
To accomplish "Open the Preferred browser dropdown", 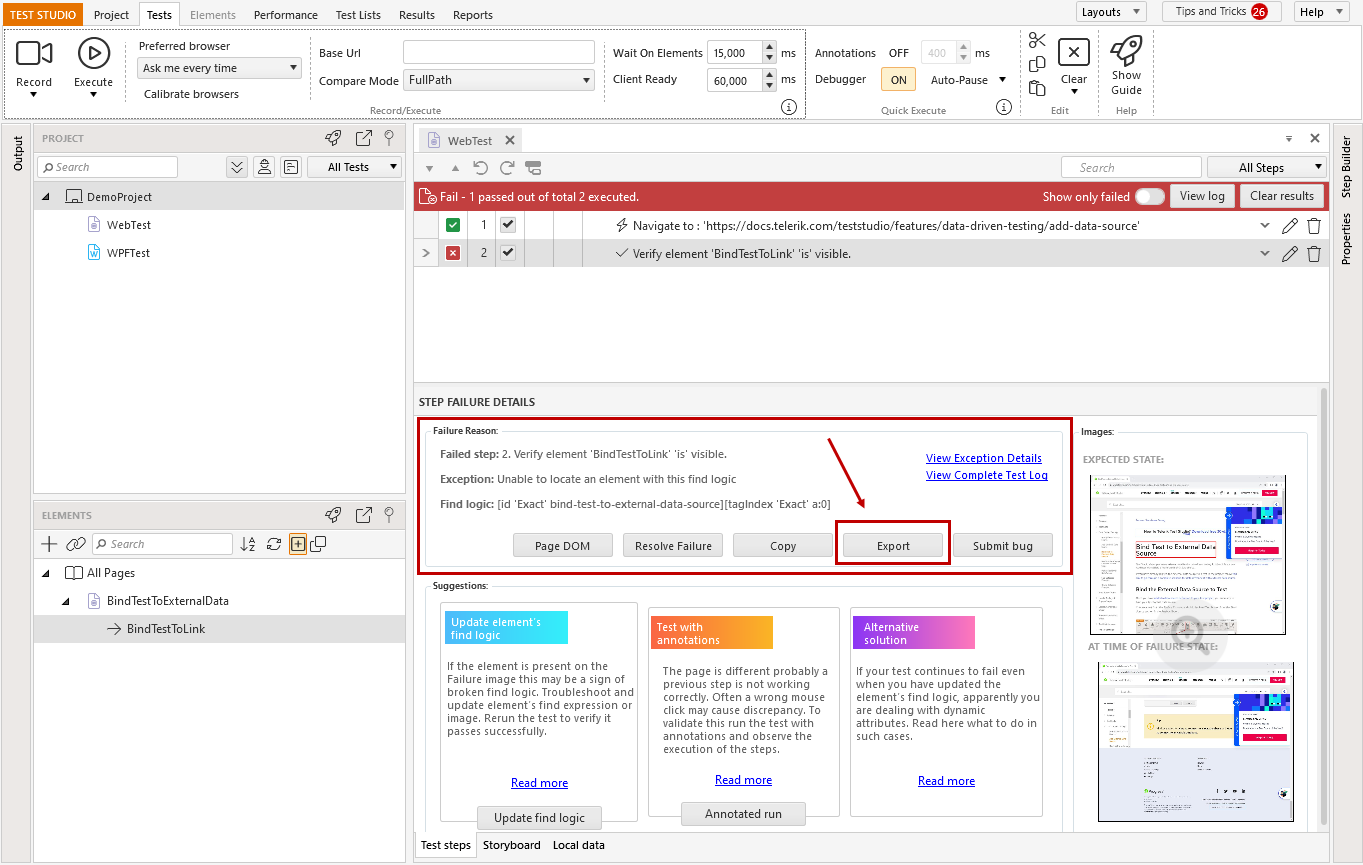I will click(219, 68).
